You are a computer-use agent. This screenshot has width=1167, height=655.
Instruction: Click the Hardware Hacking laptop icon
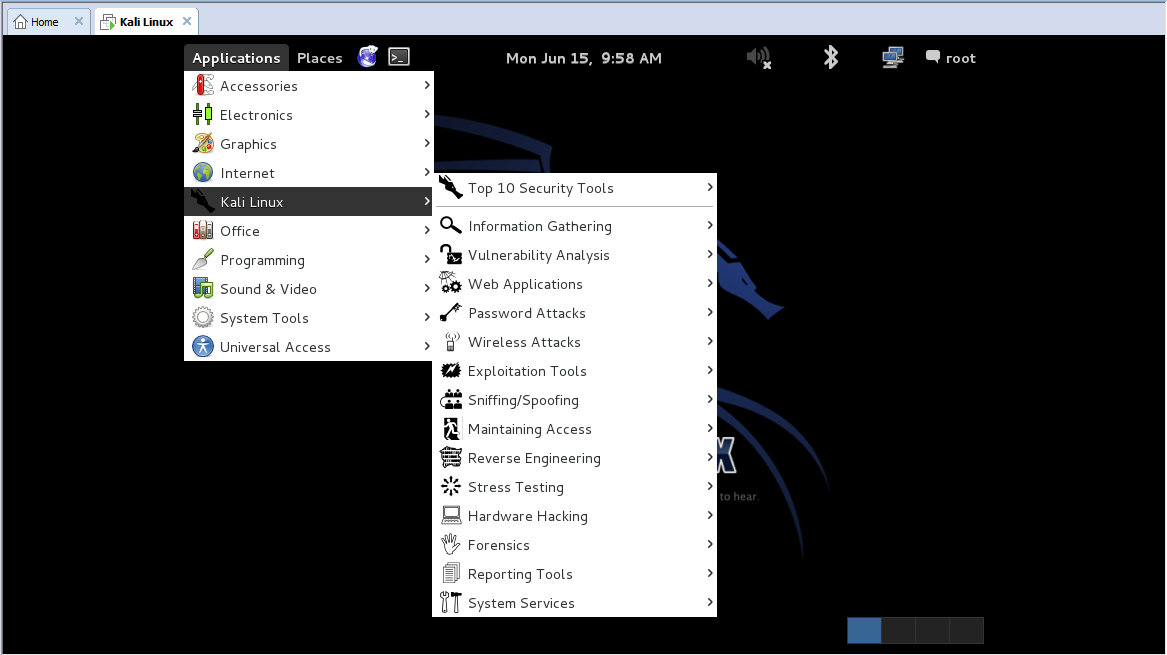[450, 516]
